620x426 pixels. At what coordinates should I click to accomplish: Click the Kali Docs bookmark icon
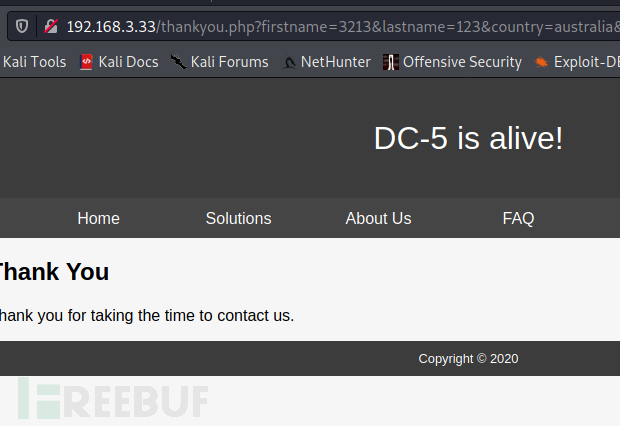tap(86, 62)
